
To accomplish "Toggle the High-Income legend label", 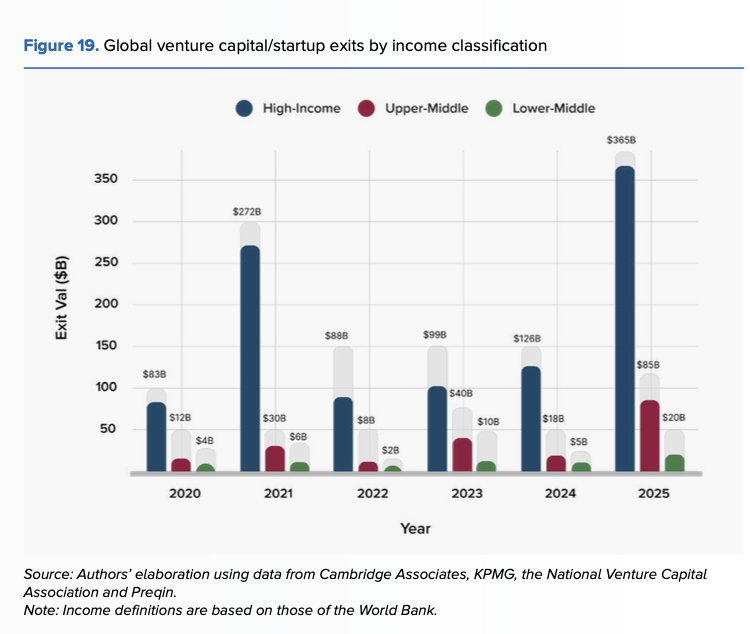I will 301,108.
